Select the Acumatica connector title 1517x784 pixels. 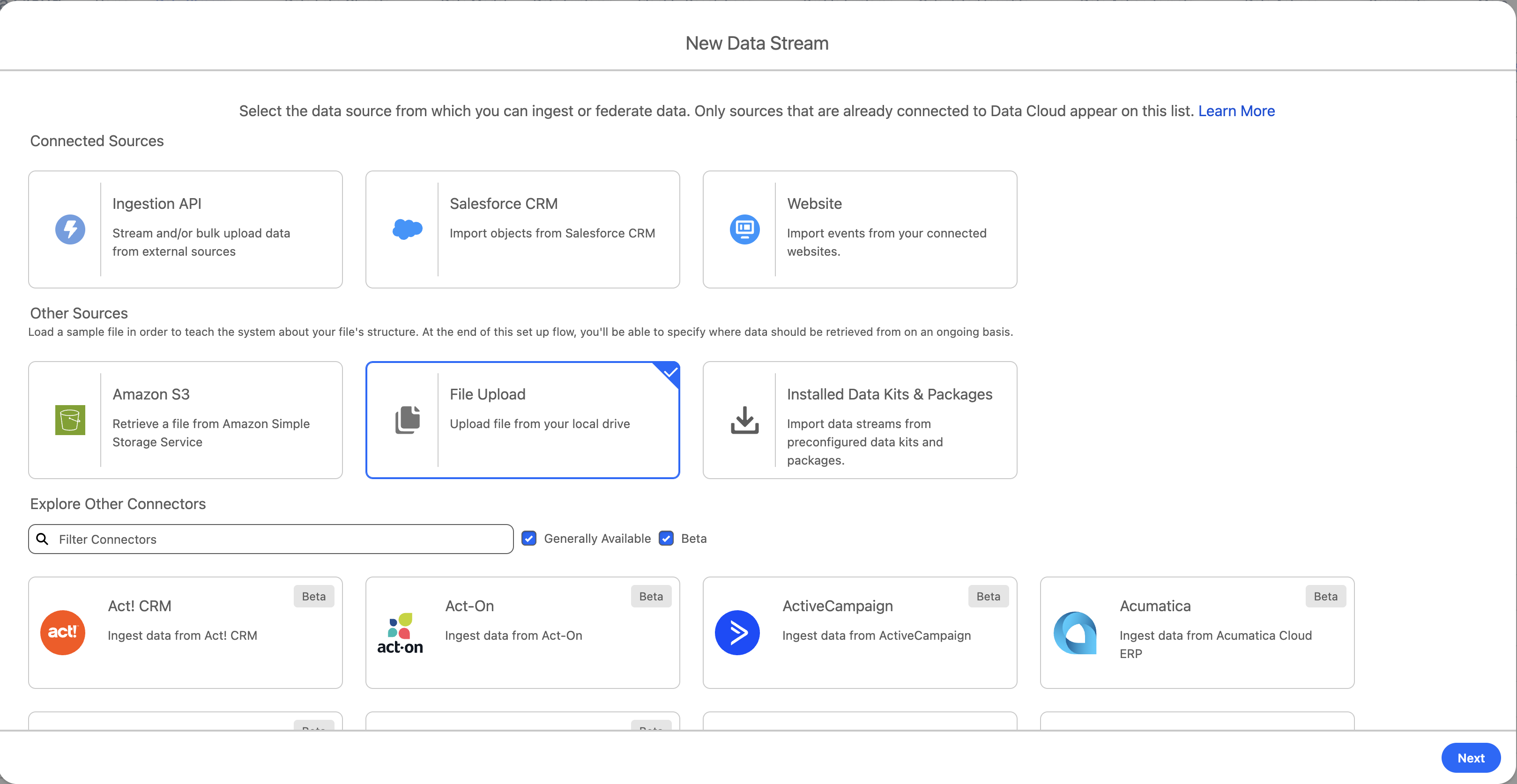pyautogui.click(x=1154, y=606)
